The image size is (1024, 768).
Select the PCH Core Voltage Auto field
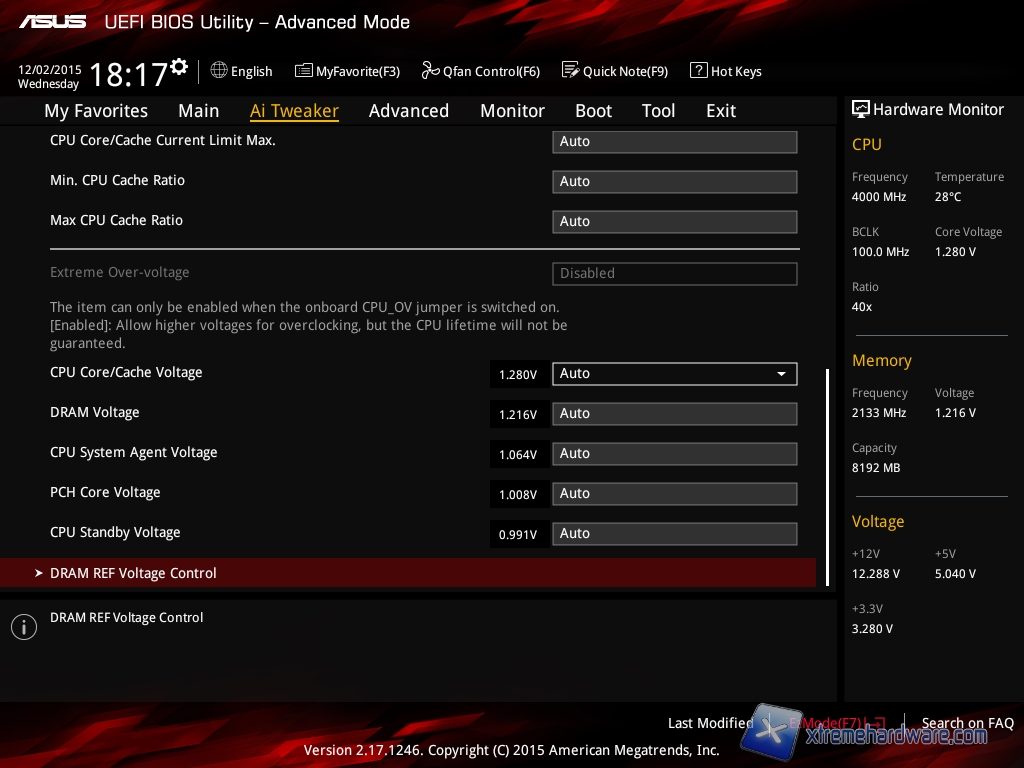674,494
